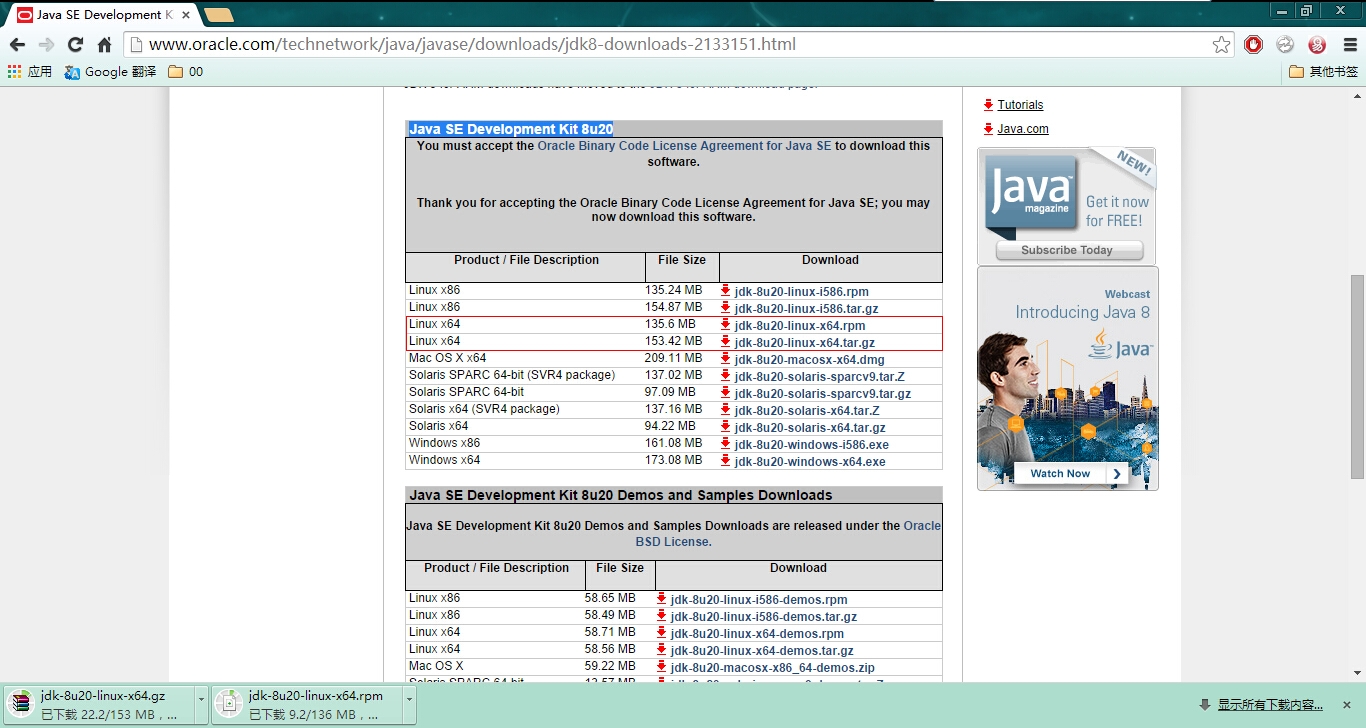Screen dimensions: 1366x728
Task: Click the download arrow beside jdk-8u20-windows-x64.exe
Action: [x=725, y=460]
